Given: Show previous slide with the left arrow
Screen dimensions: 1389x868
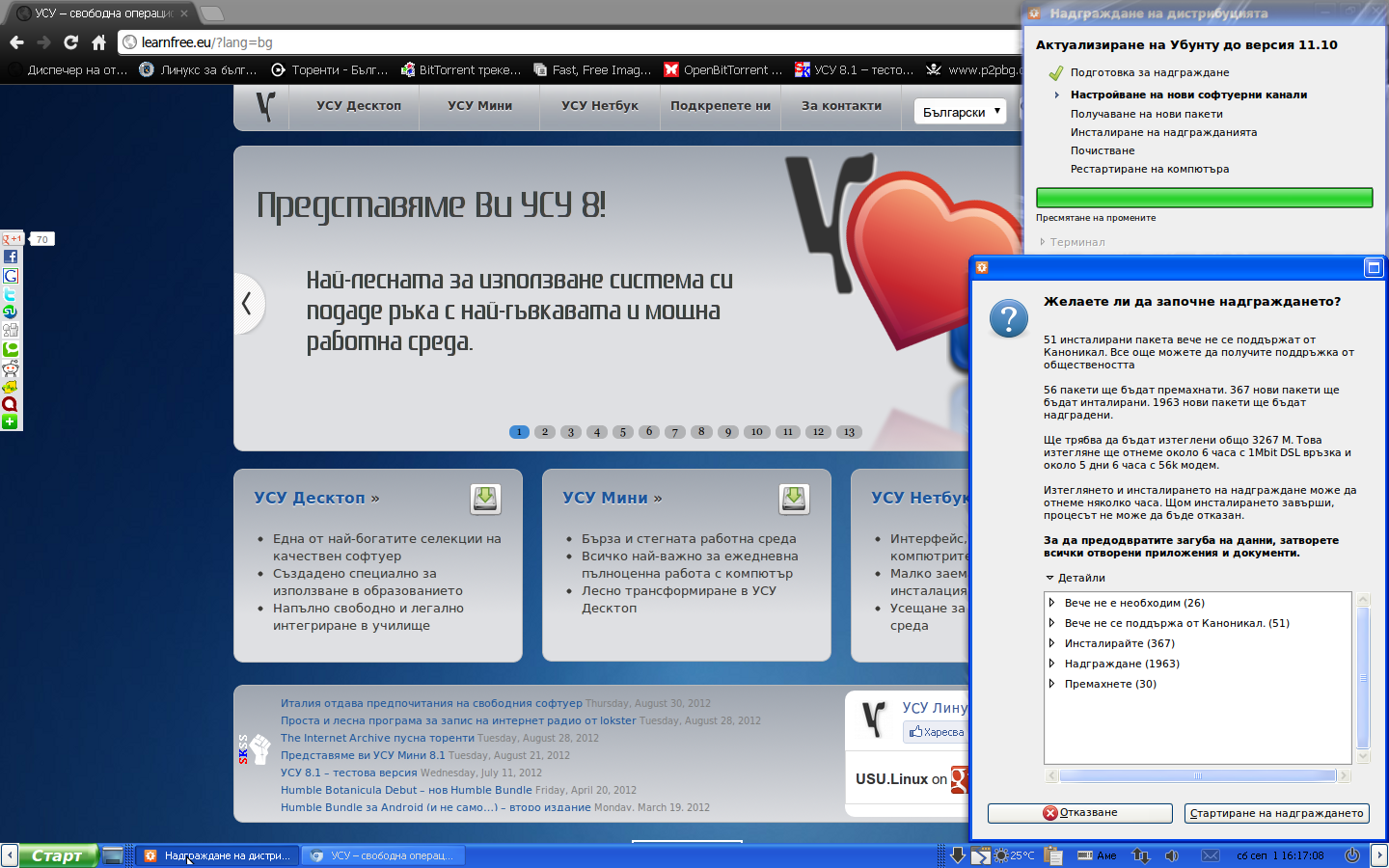Looking at the screenshot, I should [247, 303].
